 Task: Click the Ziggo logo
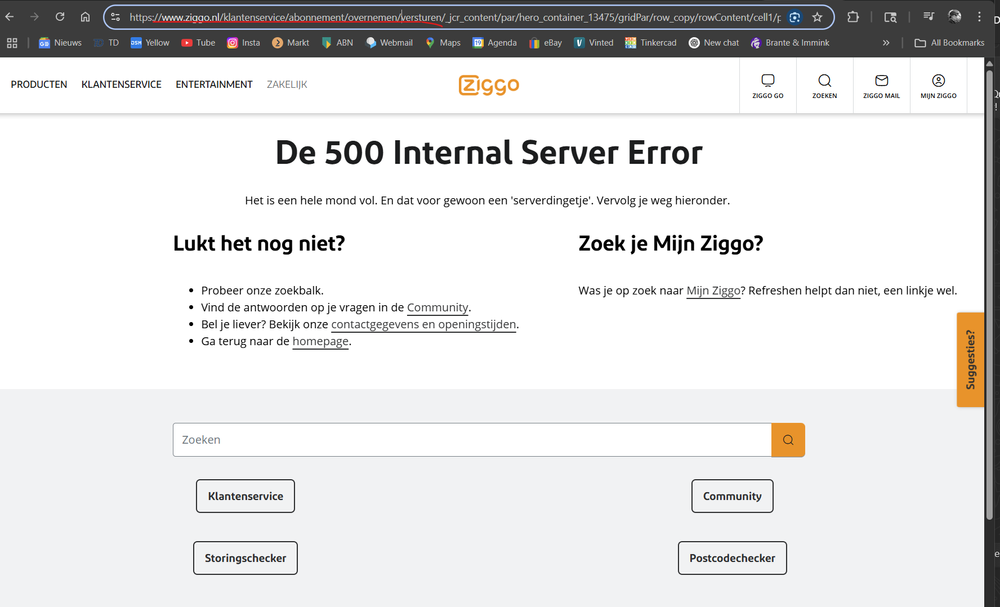489,85
